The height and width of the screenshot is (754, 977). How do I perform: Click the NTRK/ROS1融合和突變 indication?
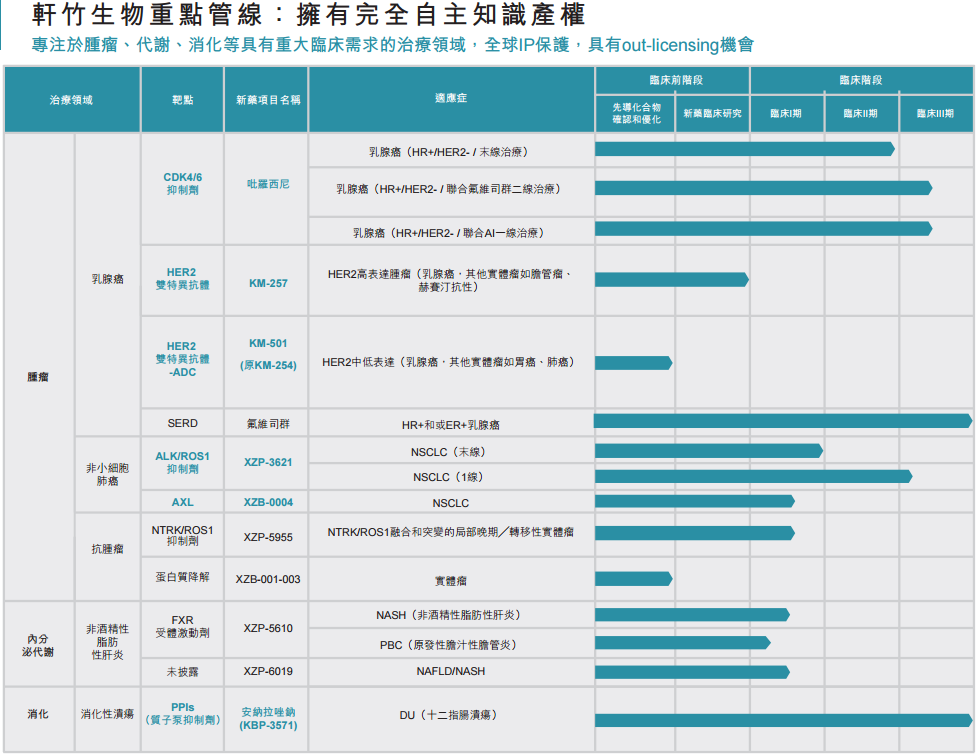click(x=450, y=532)
